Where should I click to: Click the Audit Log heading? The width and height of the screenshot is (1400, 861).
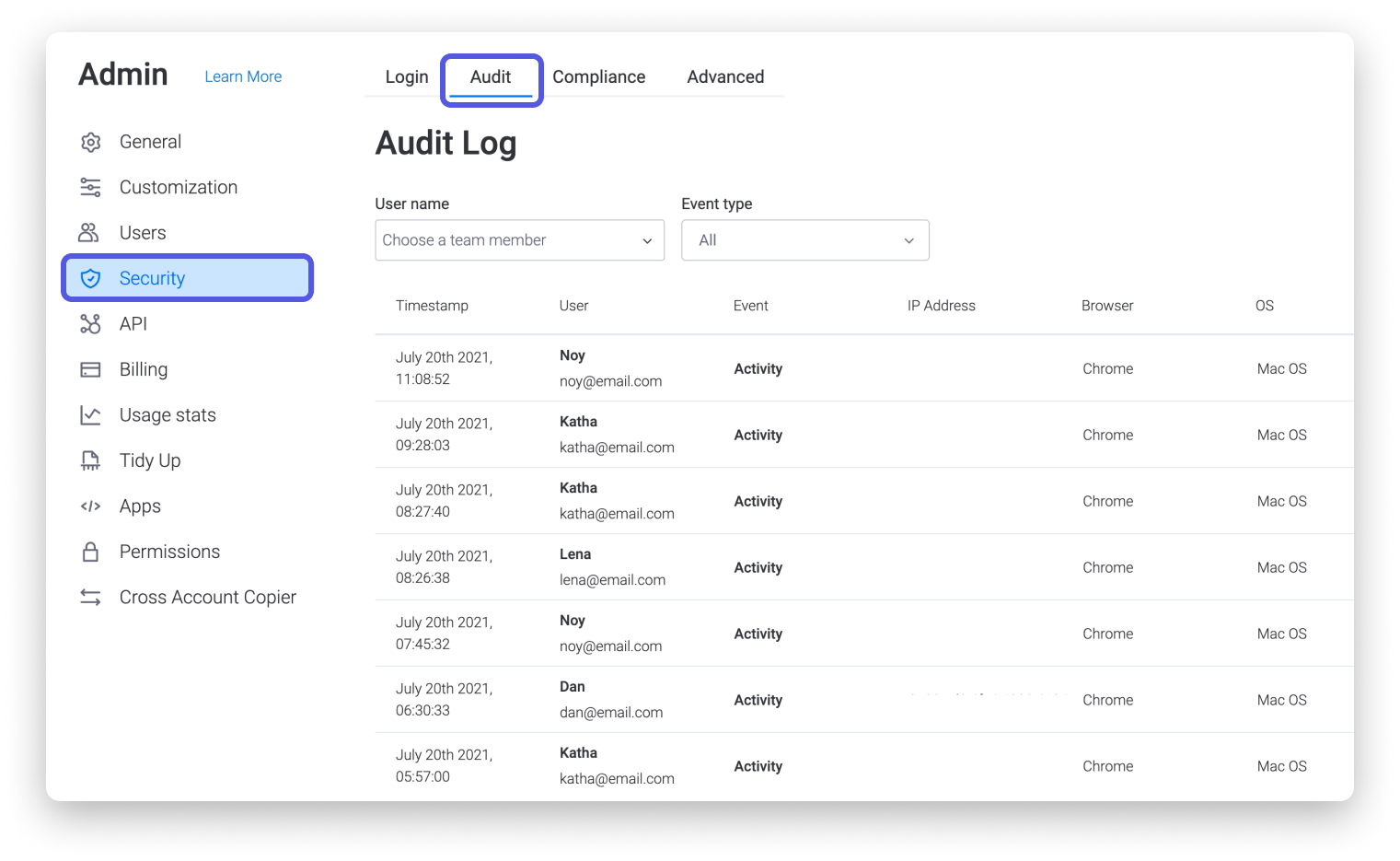coord(445,144)
